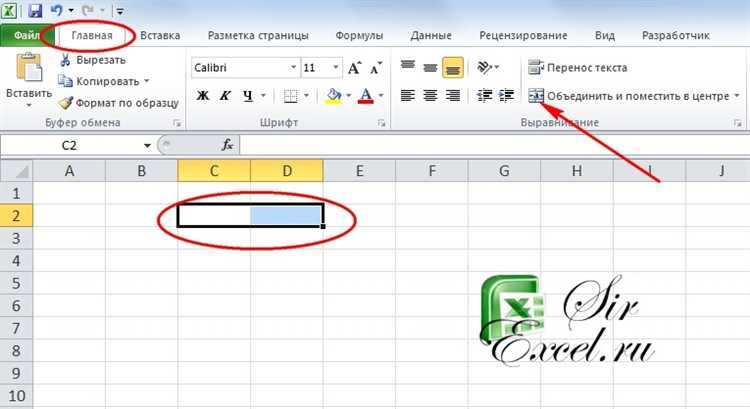The height and width of the screenshot is (409, 750).
Task: Open the font color dropdown arrow
Action: point(381,96)
